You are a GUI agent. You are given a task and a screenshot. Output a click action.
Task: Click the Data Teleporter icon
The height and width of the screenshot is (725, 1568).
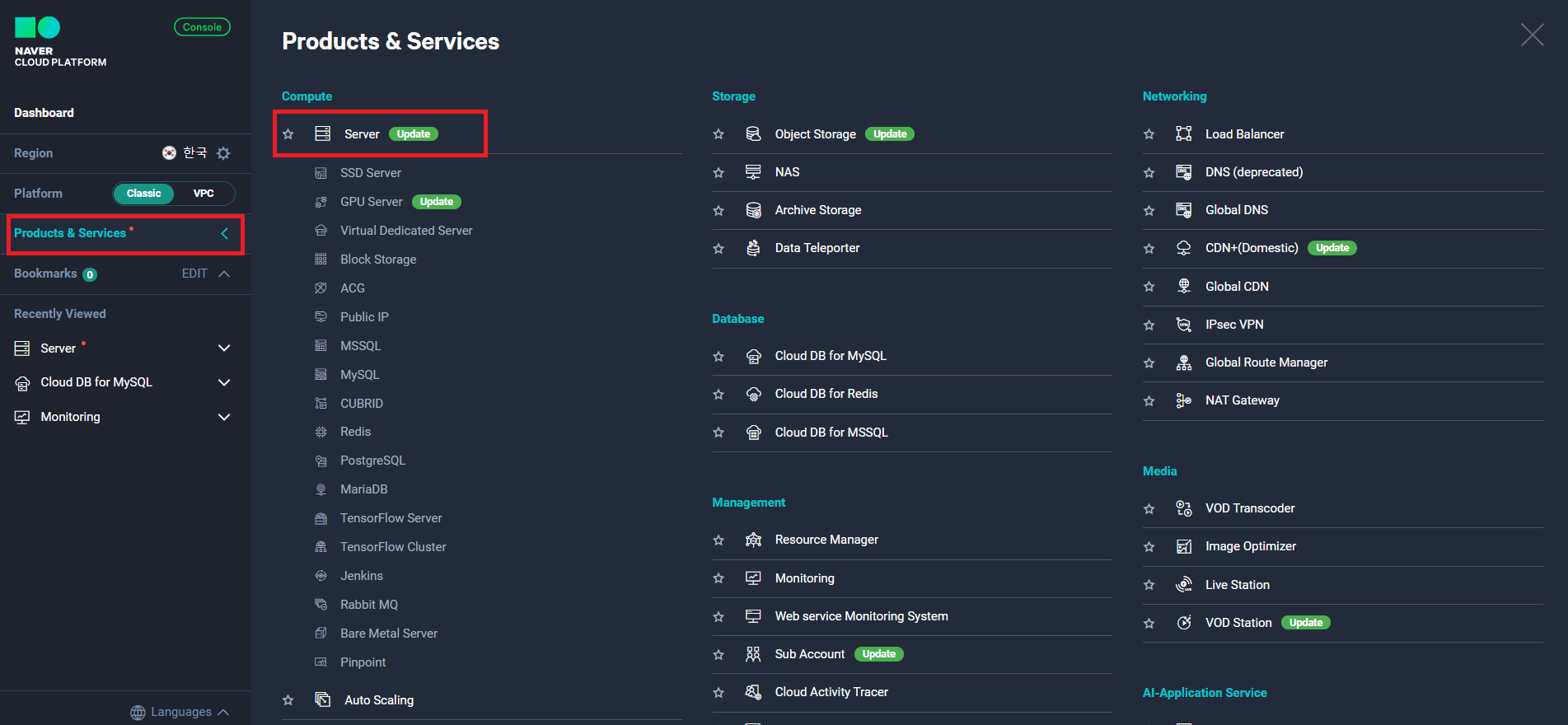[x=753, y=248]
